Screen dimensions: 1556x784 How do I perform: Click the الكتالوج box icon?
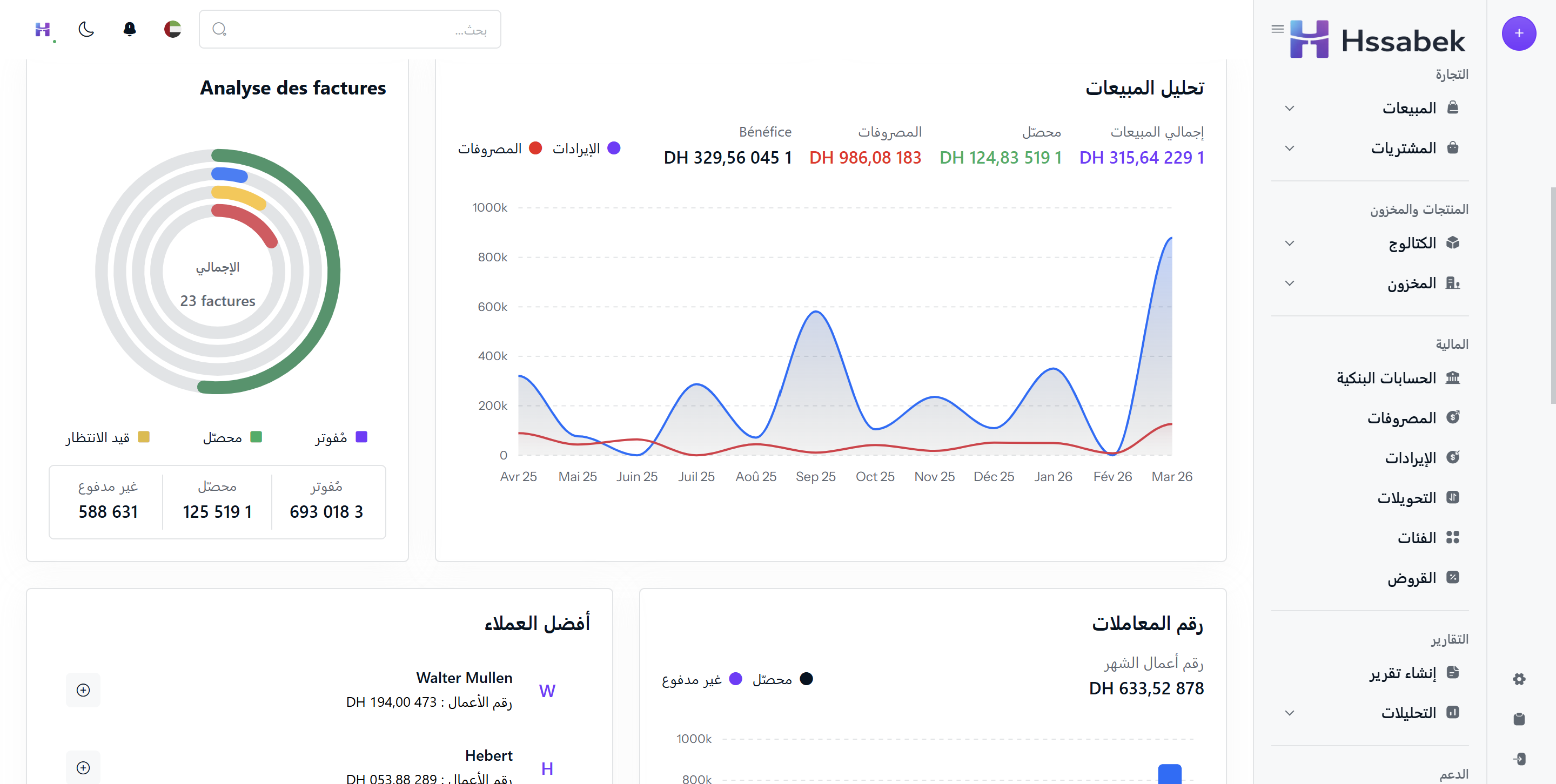point(1452,242)
